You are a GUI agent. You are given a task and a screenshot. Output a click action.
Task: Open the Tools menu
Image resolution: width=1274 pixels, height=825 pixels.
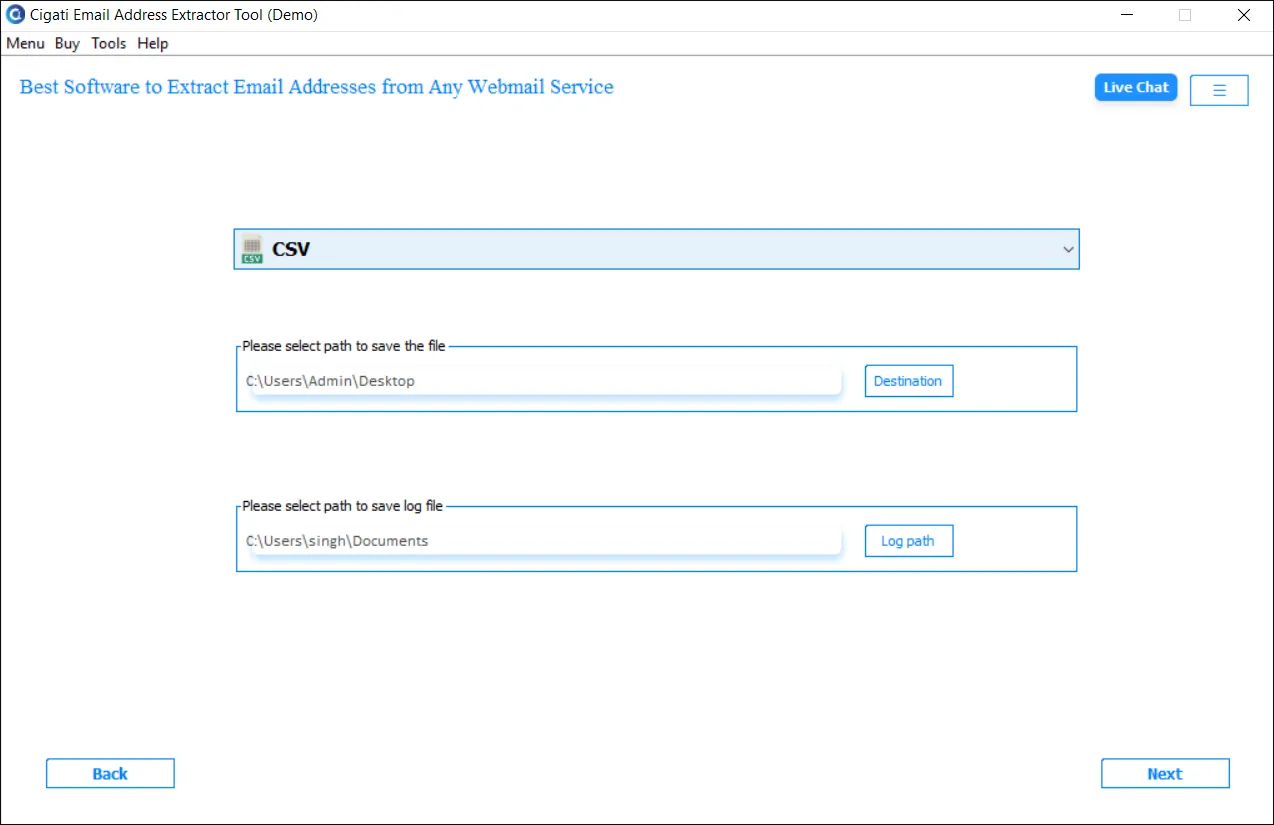(x=108, y=43)
